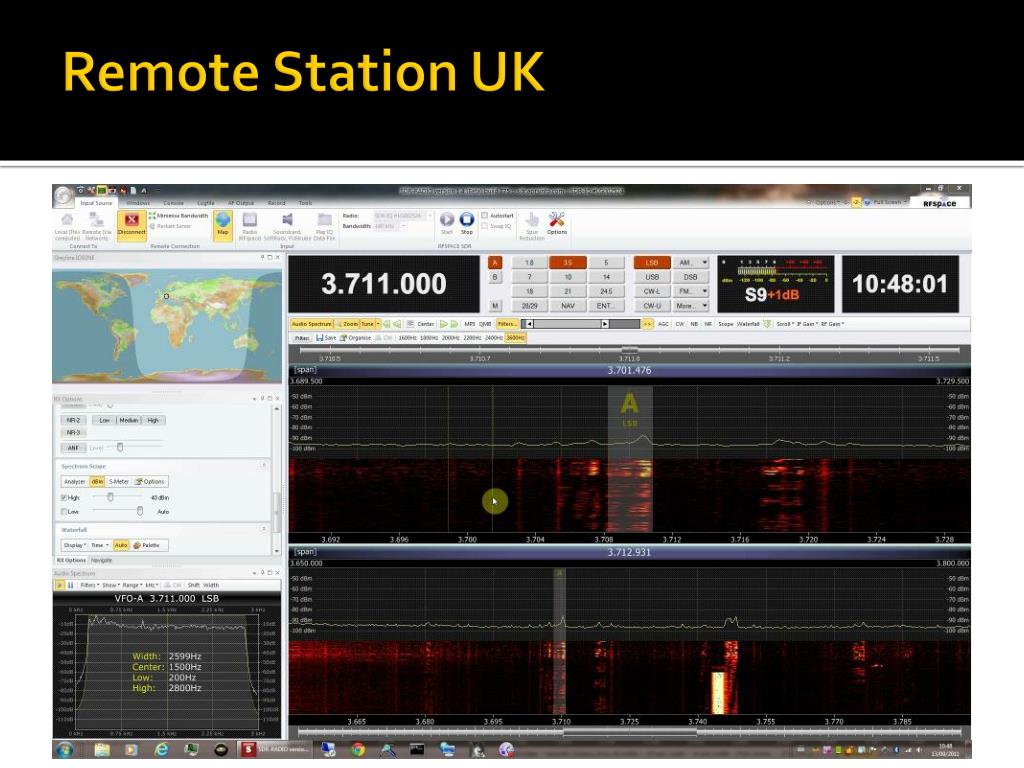Adjust the ANF Level slider handle
Image resolution: width=1024 pixels, height=768 pixels.
click(x=120, y=447)
